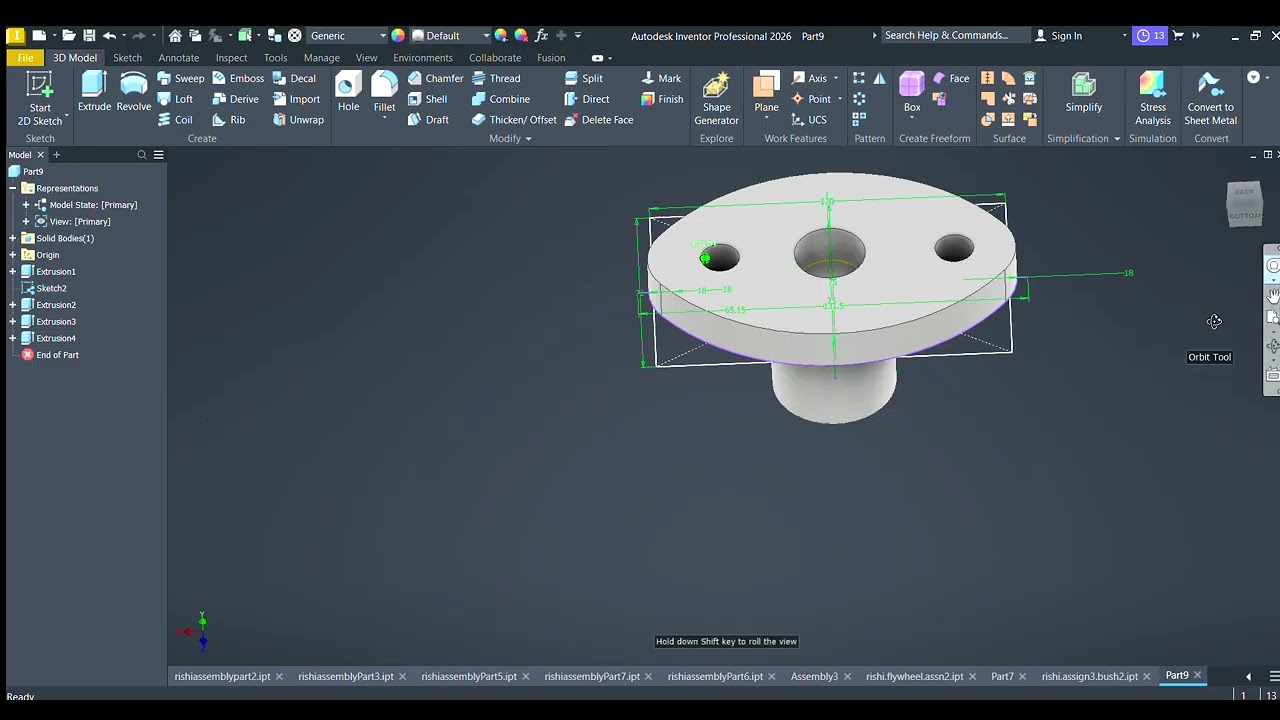This screenshot has width=1280, height=720.
Task: Close the Part9 document tab
Action: [1197, 675]
